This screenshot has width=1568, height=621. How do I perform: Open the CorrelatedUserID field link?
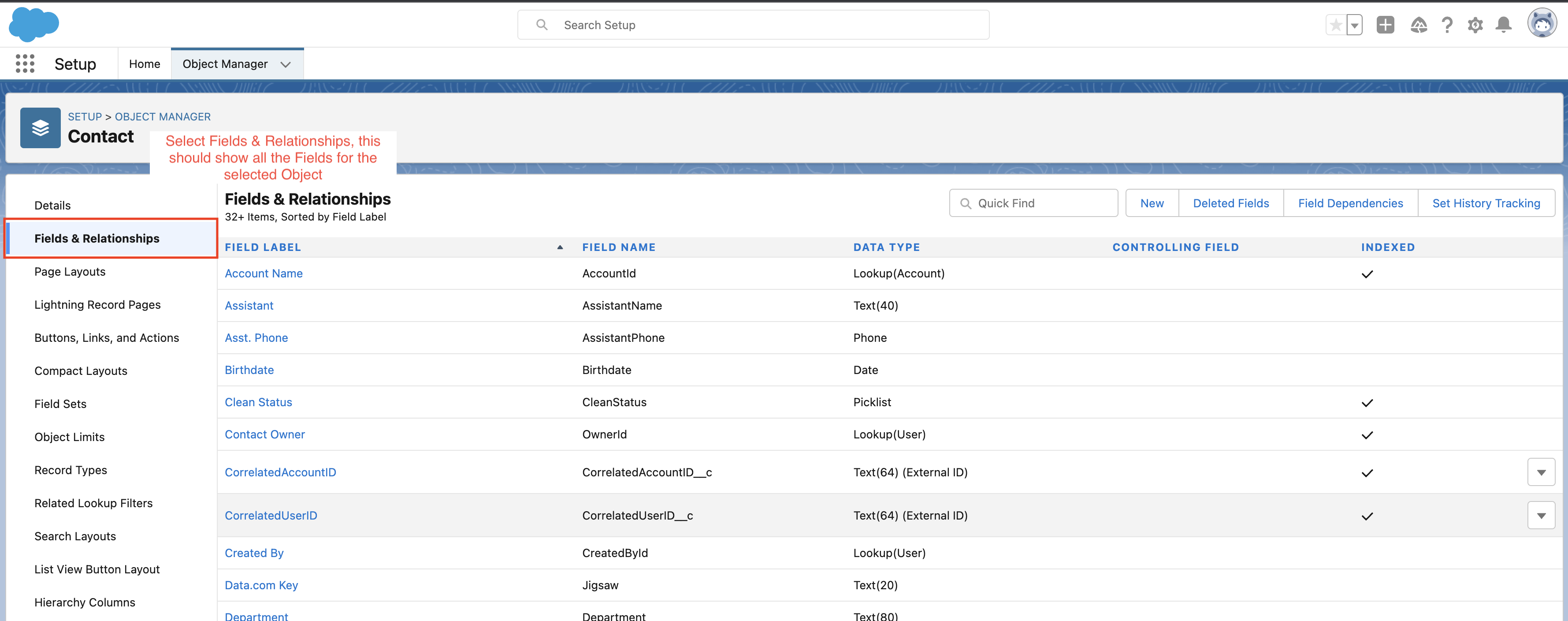coord(271,516)
